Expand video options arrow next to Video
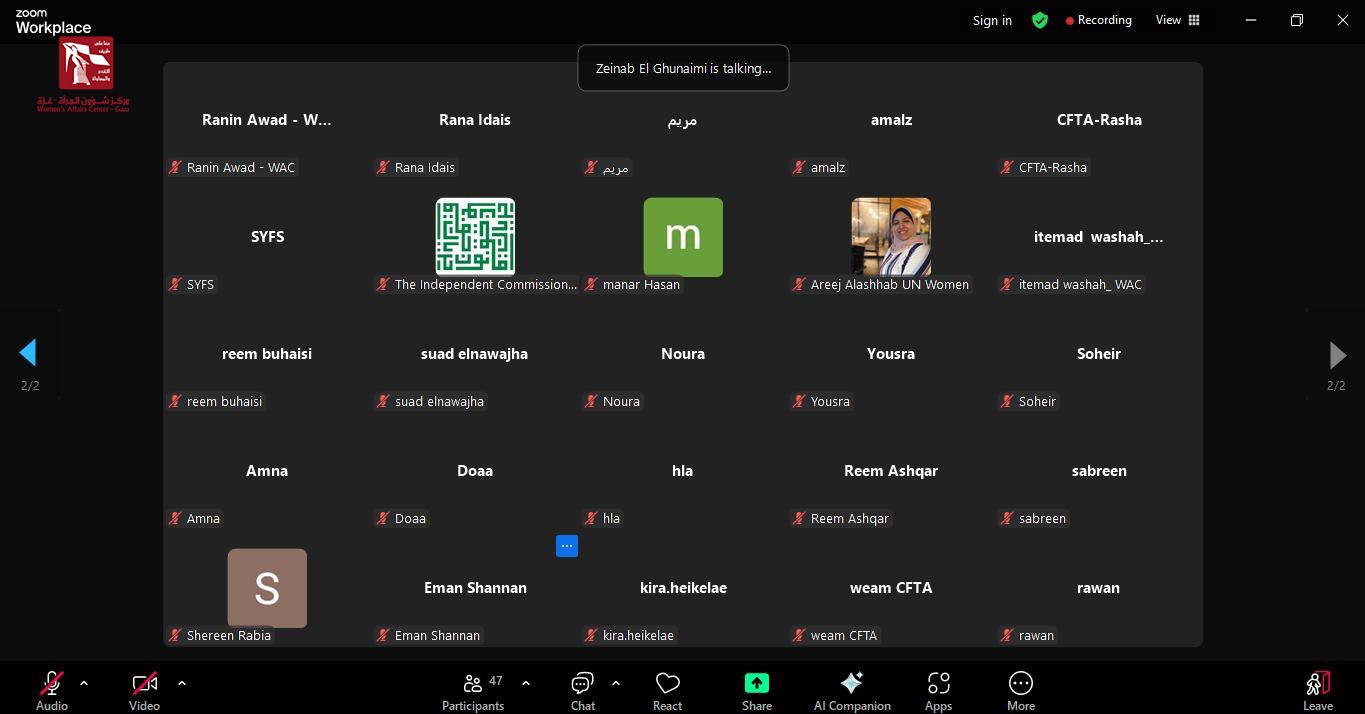 (181, 684)
